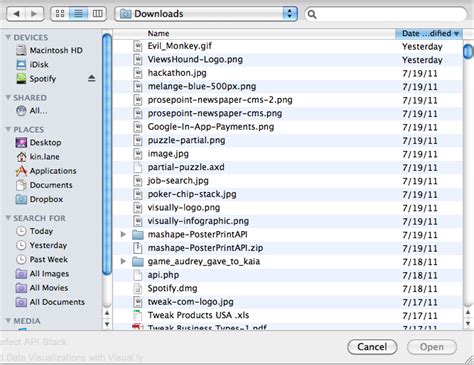This screenshot has height=365, width=474.
Task: Switch to column view
Action: (97, 14)
